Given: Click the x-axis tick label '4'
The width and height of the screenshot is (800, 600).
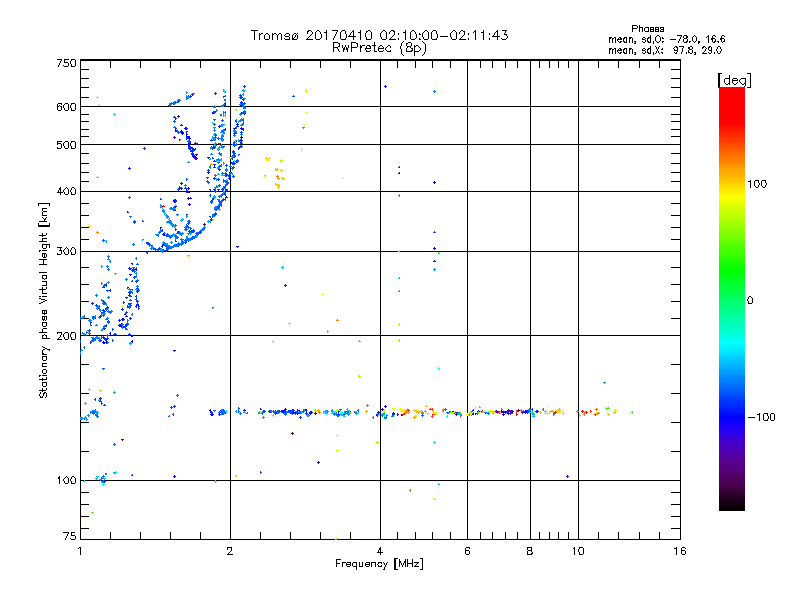Looking at the screenshot, I should 380,551.
